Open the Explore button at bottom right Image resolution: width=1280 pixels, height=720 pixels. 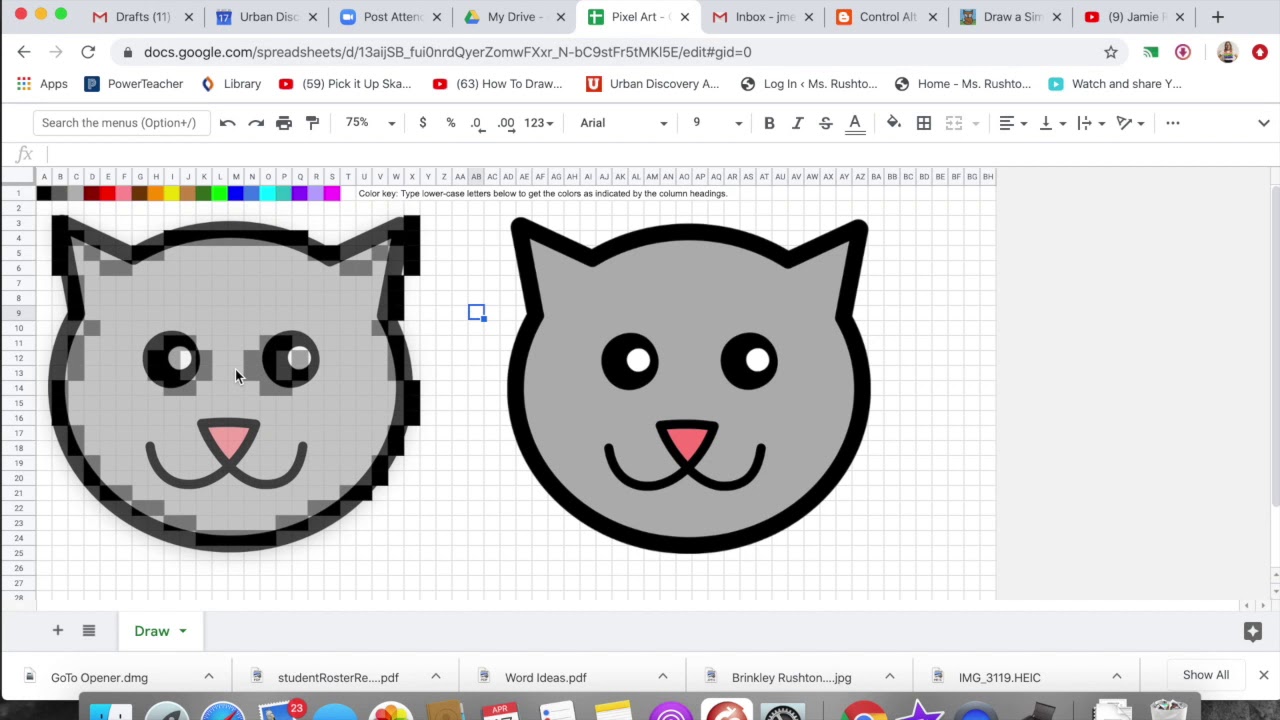click(1252, 631)
